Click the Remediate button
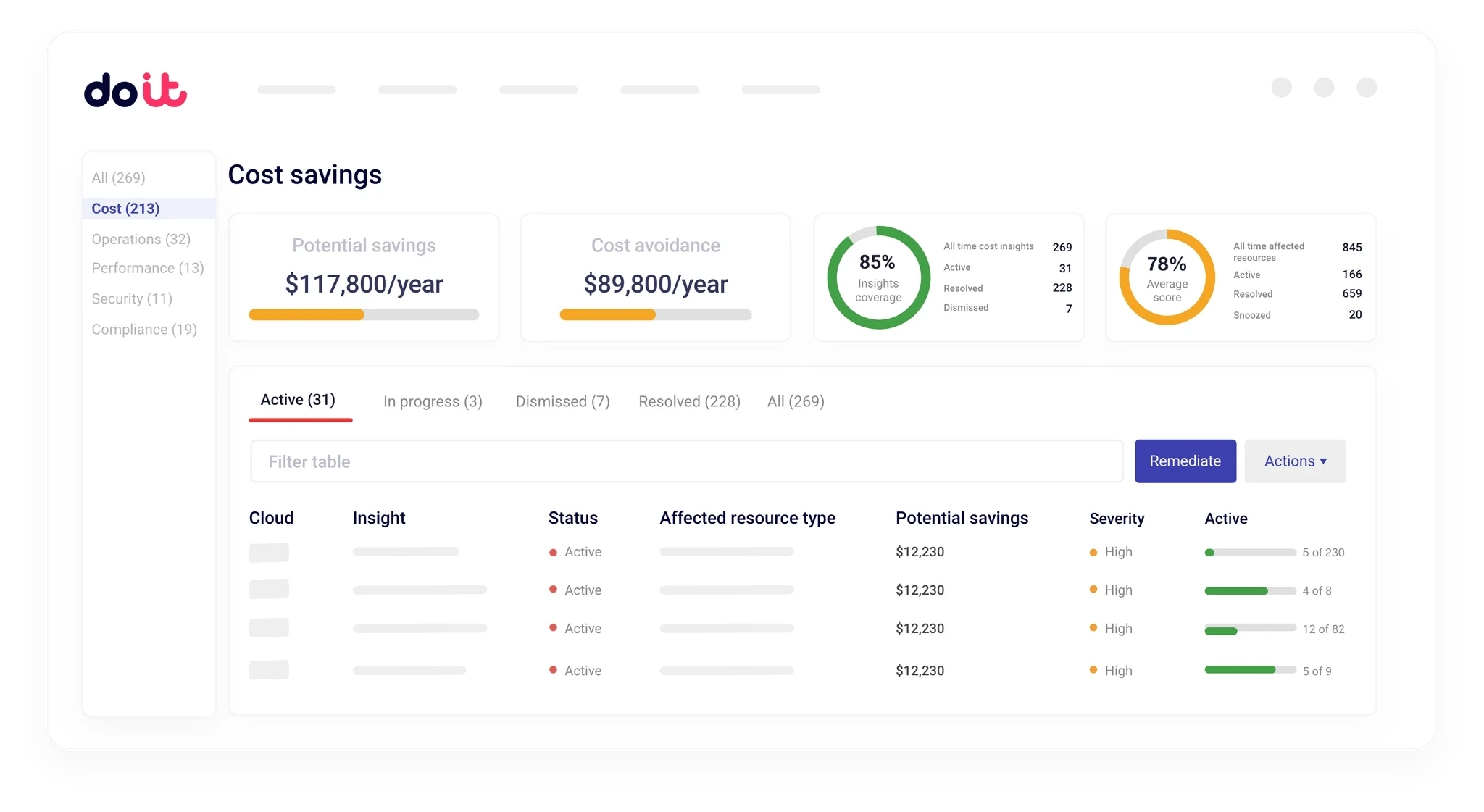This screenshot has height=812, width=1484. click(x=1185, y=461)
